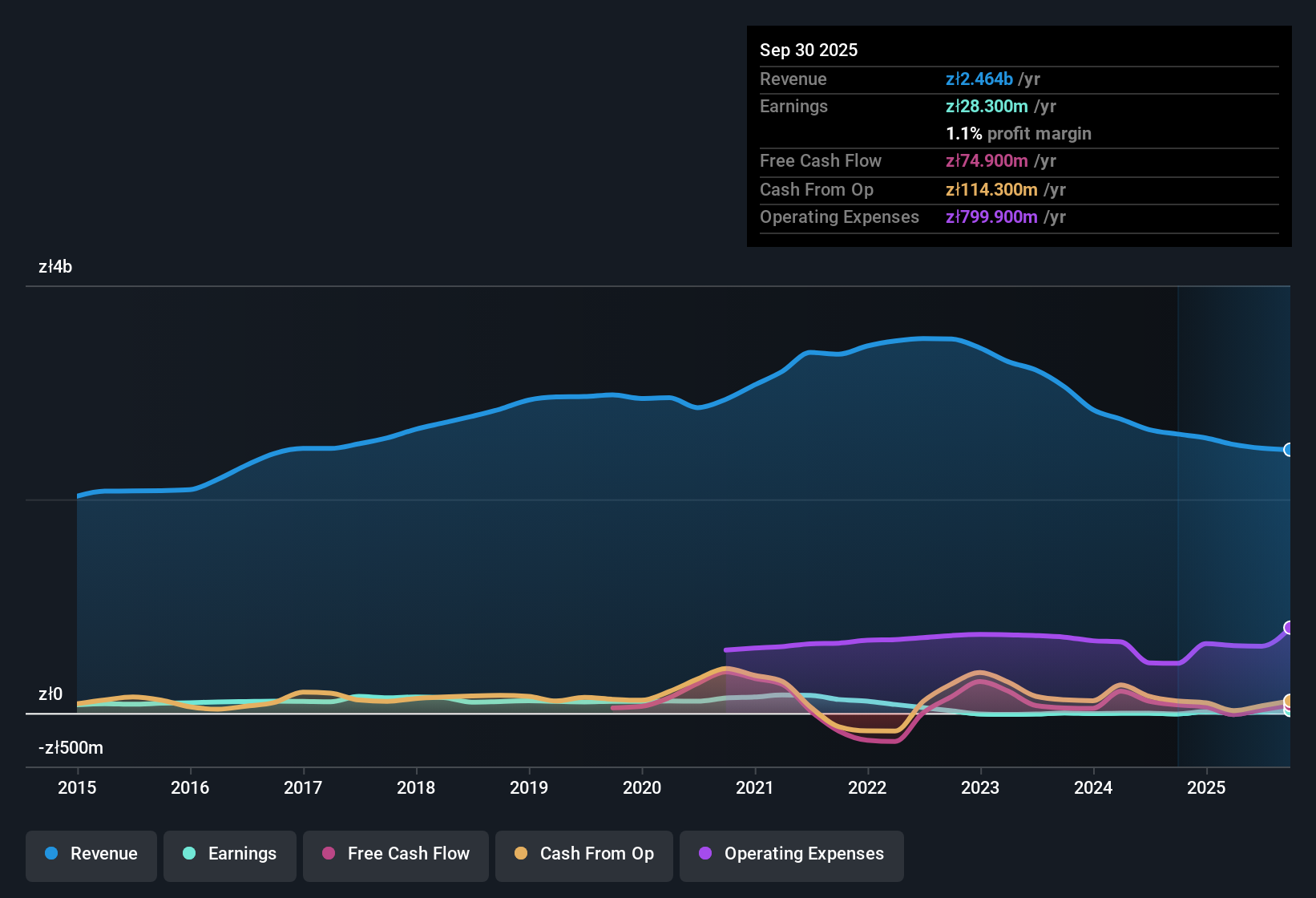Select the teal Earnings legend dot

tap(189, 854)
